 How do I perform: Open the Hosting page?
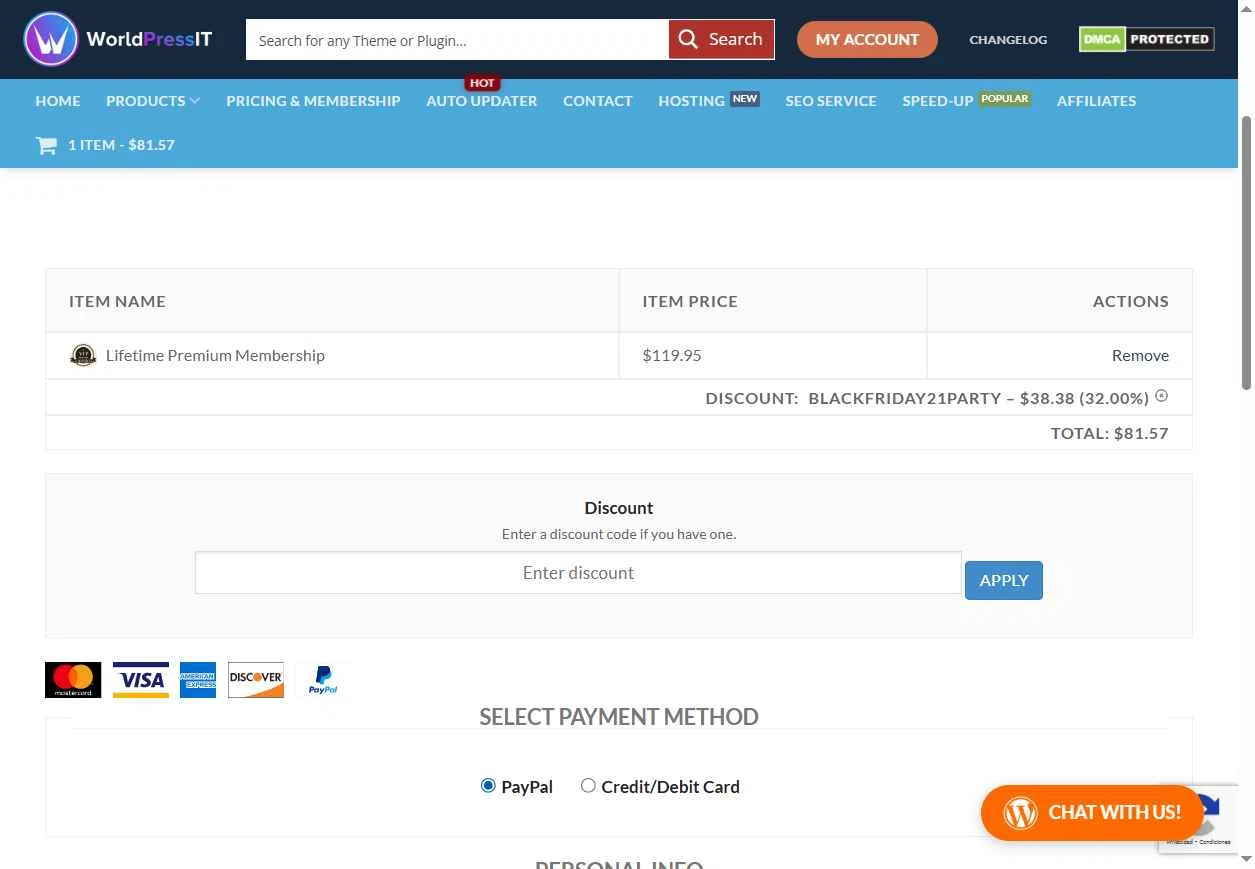pos(691,101)
